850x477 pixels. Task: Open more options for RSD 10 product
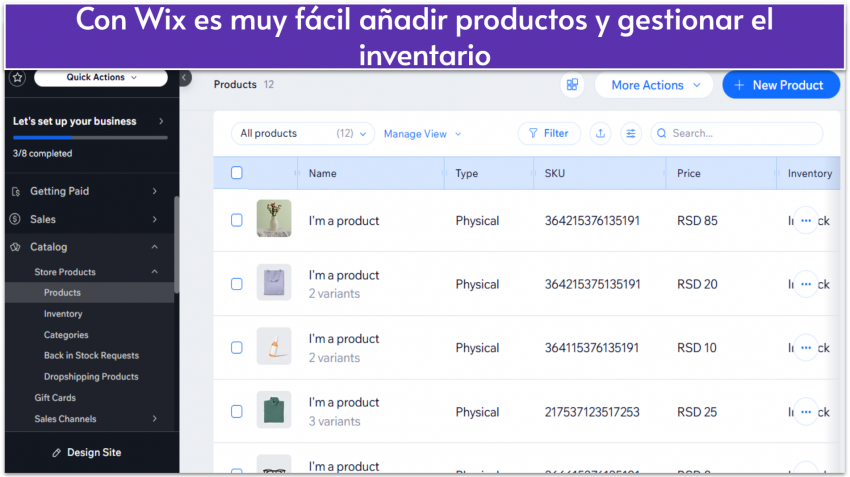click(806, 348)
